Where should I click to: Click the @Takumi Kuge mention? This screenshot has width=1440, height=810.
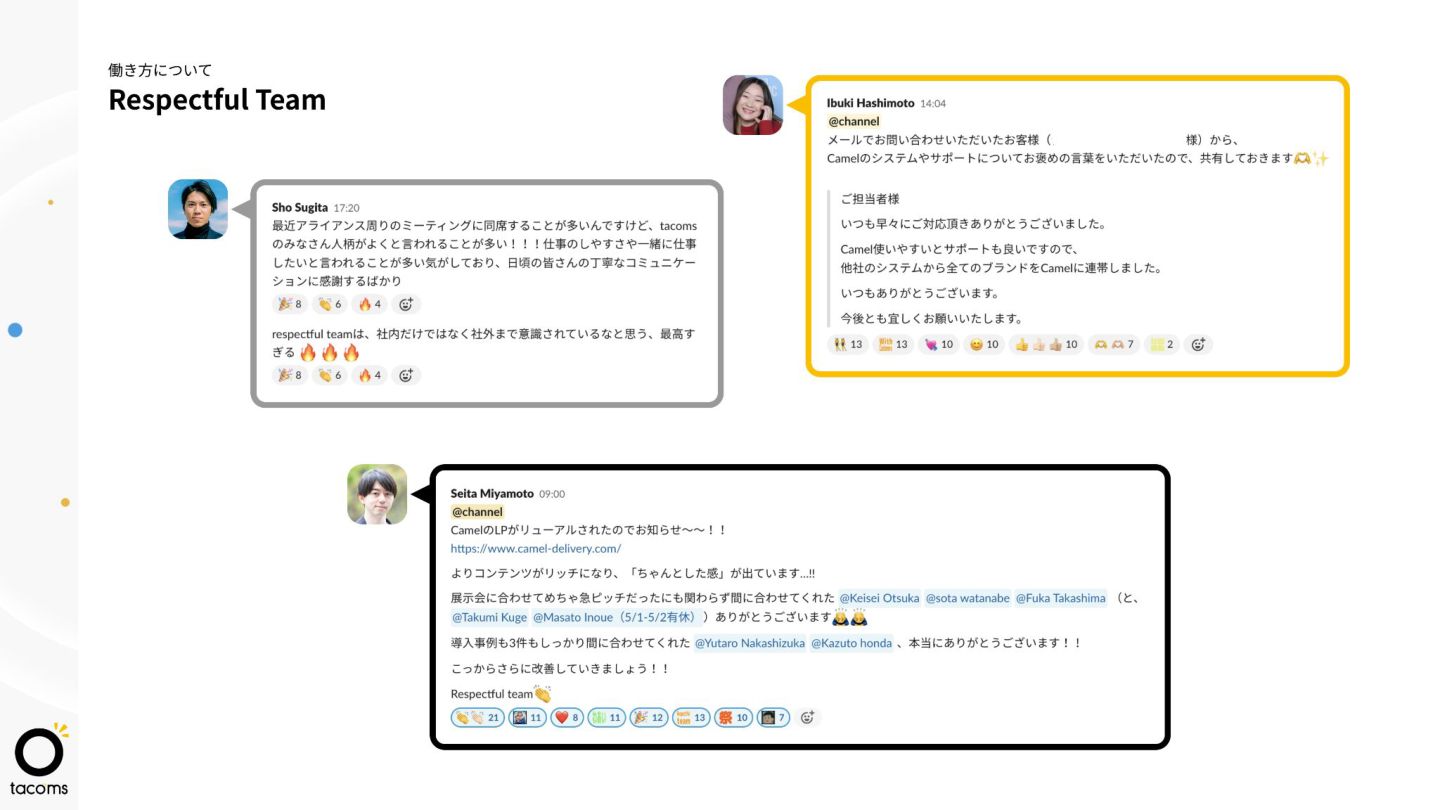point(489,617)
